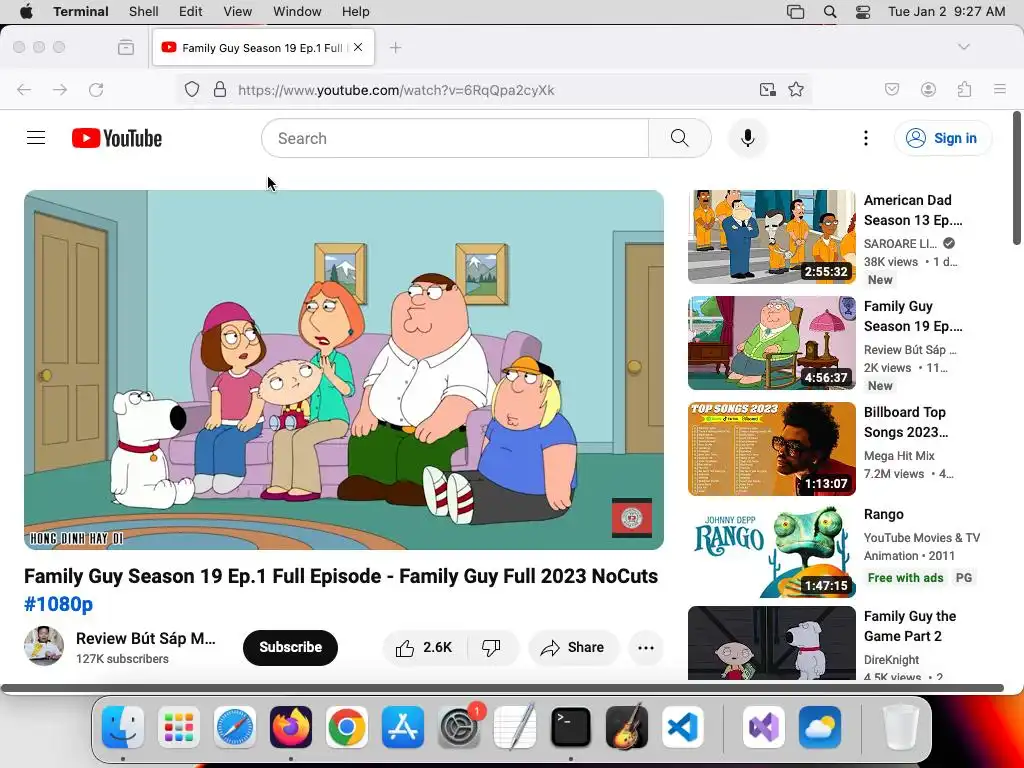Open a new browser tab
Screen dimensions: 1024x768
[395, 48]
